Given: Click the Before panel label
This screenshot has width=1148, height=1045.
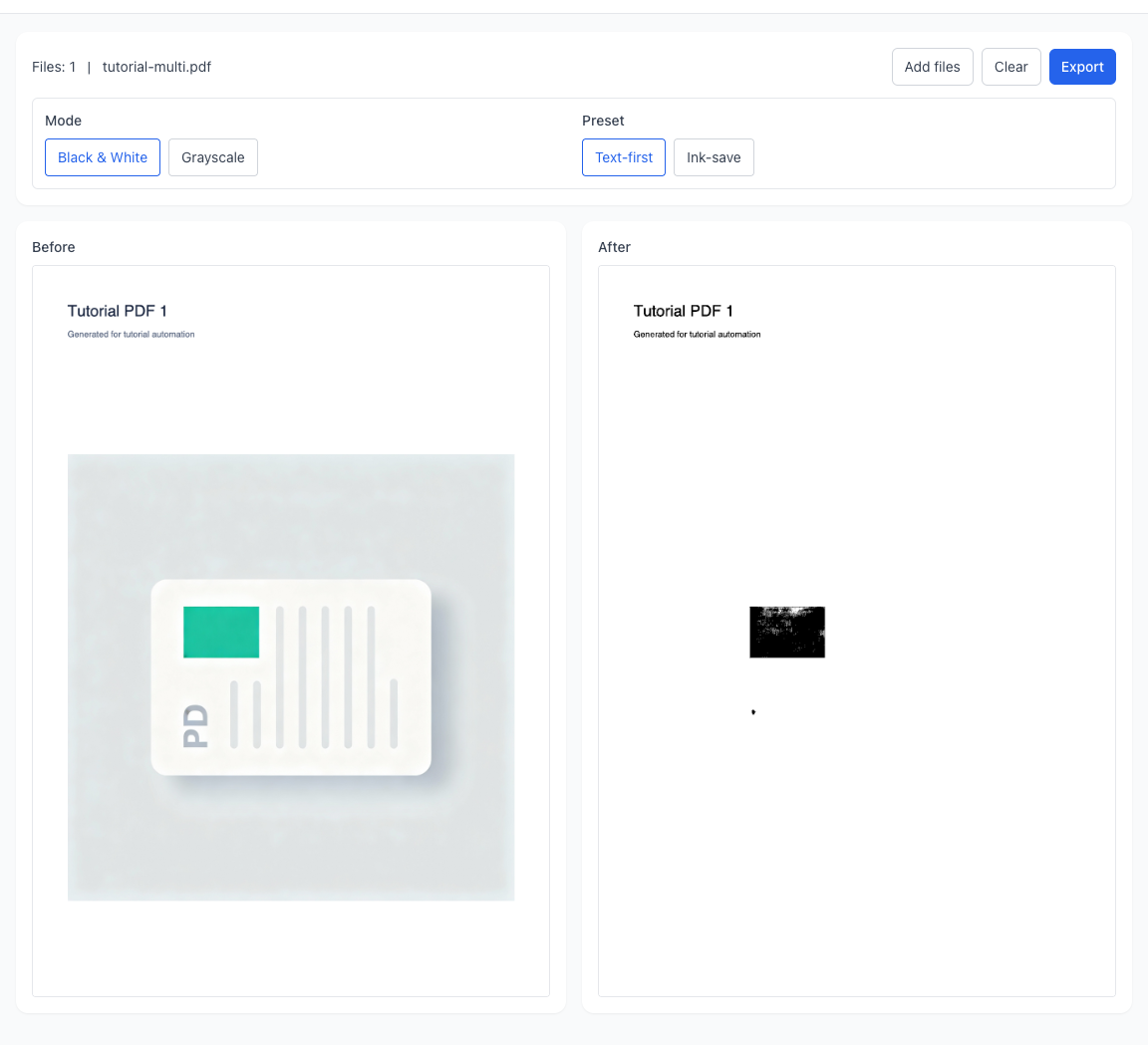Looking at the screenshot, I should 54,247.
